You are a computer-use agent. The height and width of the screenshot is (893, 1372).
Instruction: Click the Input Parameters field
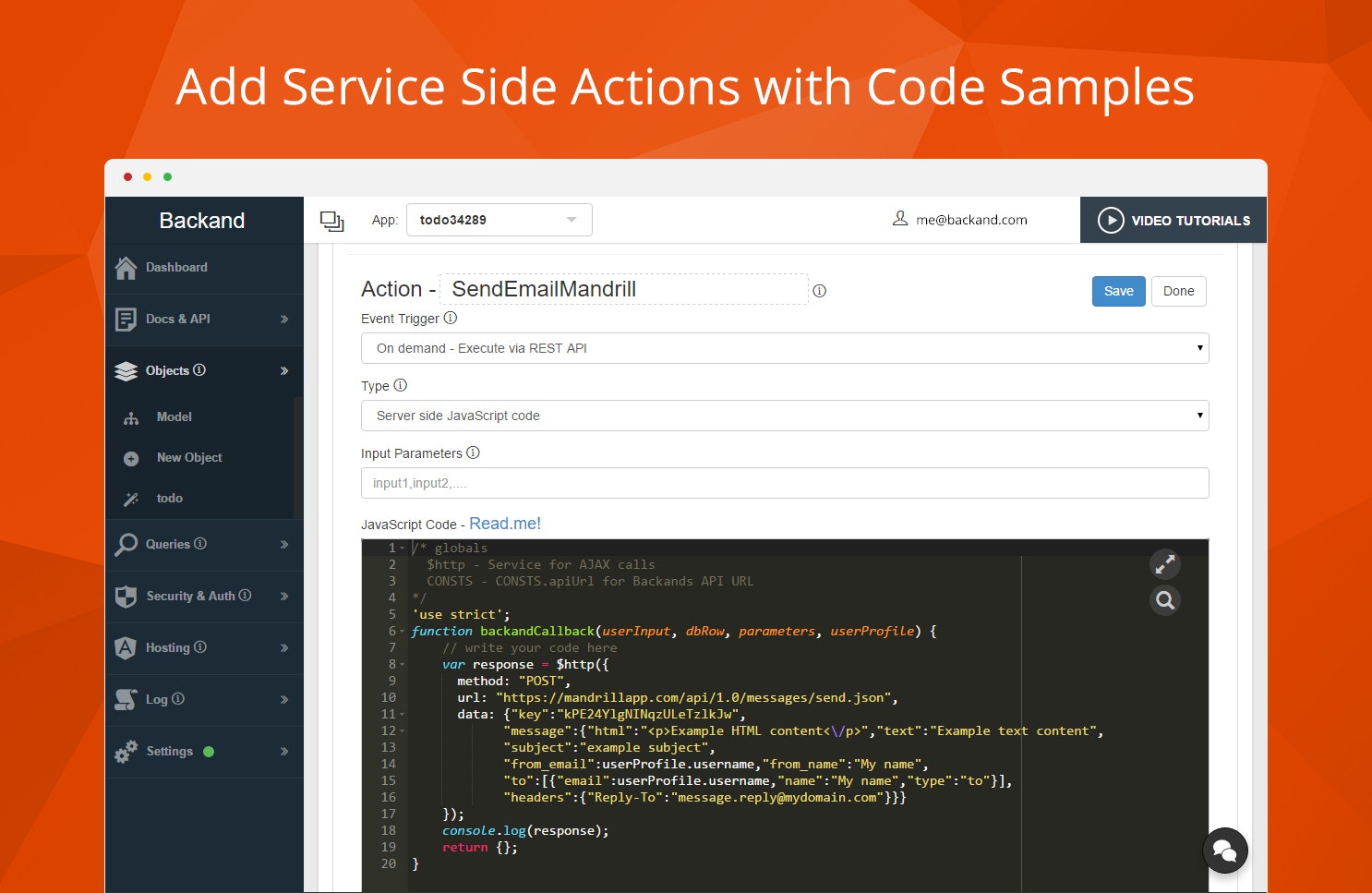[x=785, y=483]
